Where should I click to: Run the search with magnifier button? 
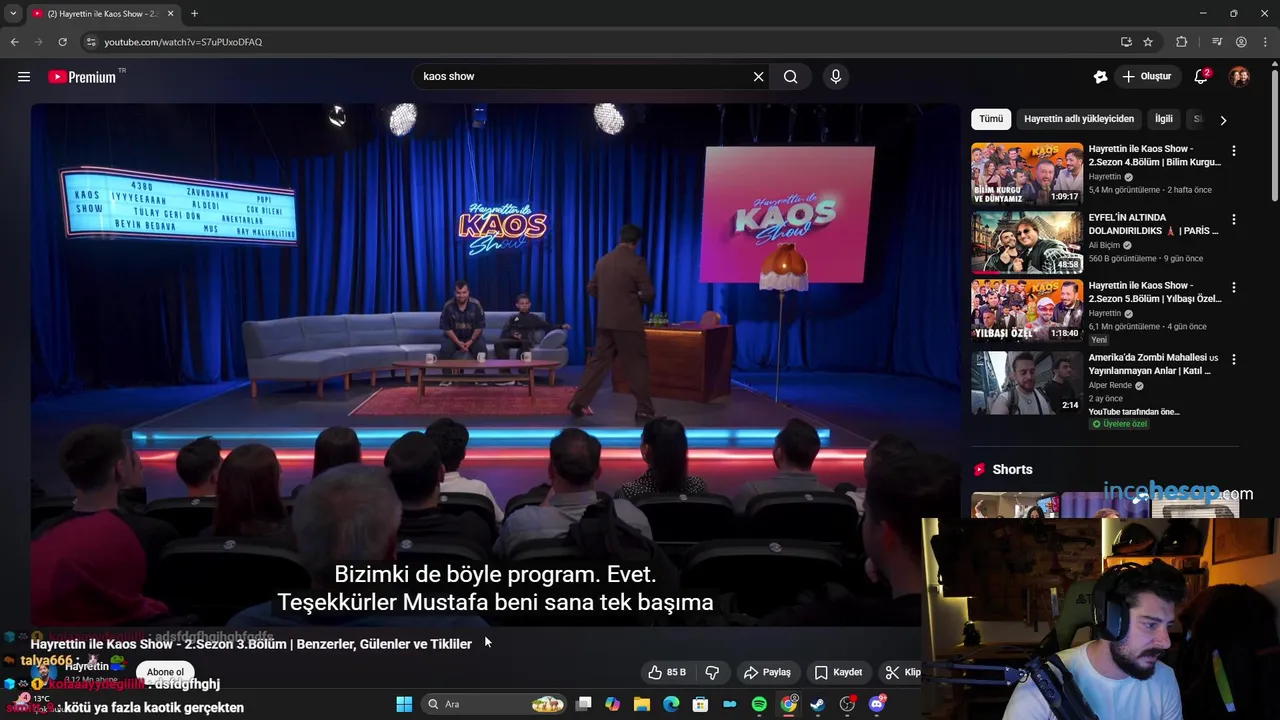click(790, 77)
